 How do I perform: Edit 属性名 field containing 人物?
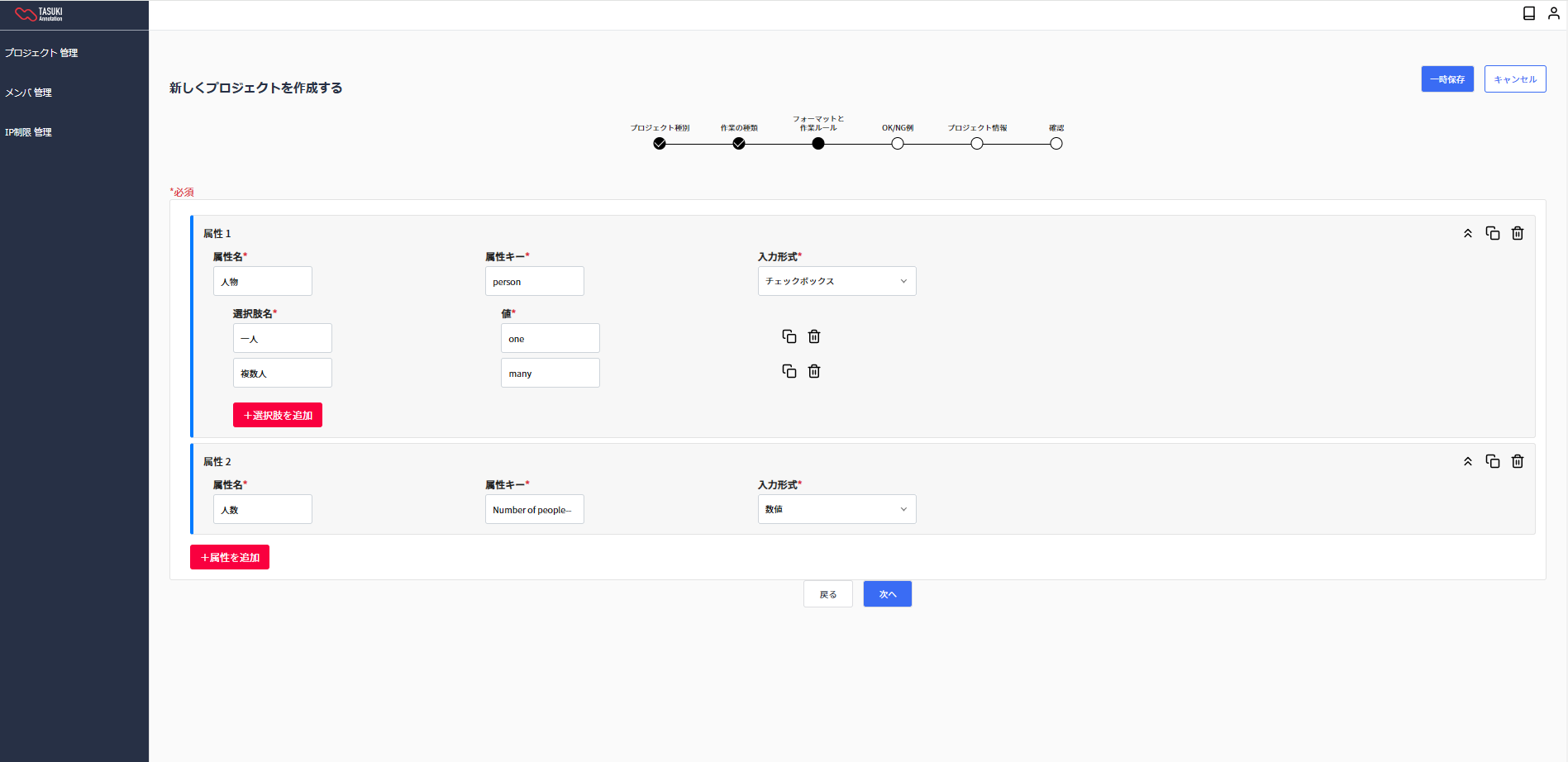pyautogui.click(x=263, y=281)
